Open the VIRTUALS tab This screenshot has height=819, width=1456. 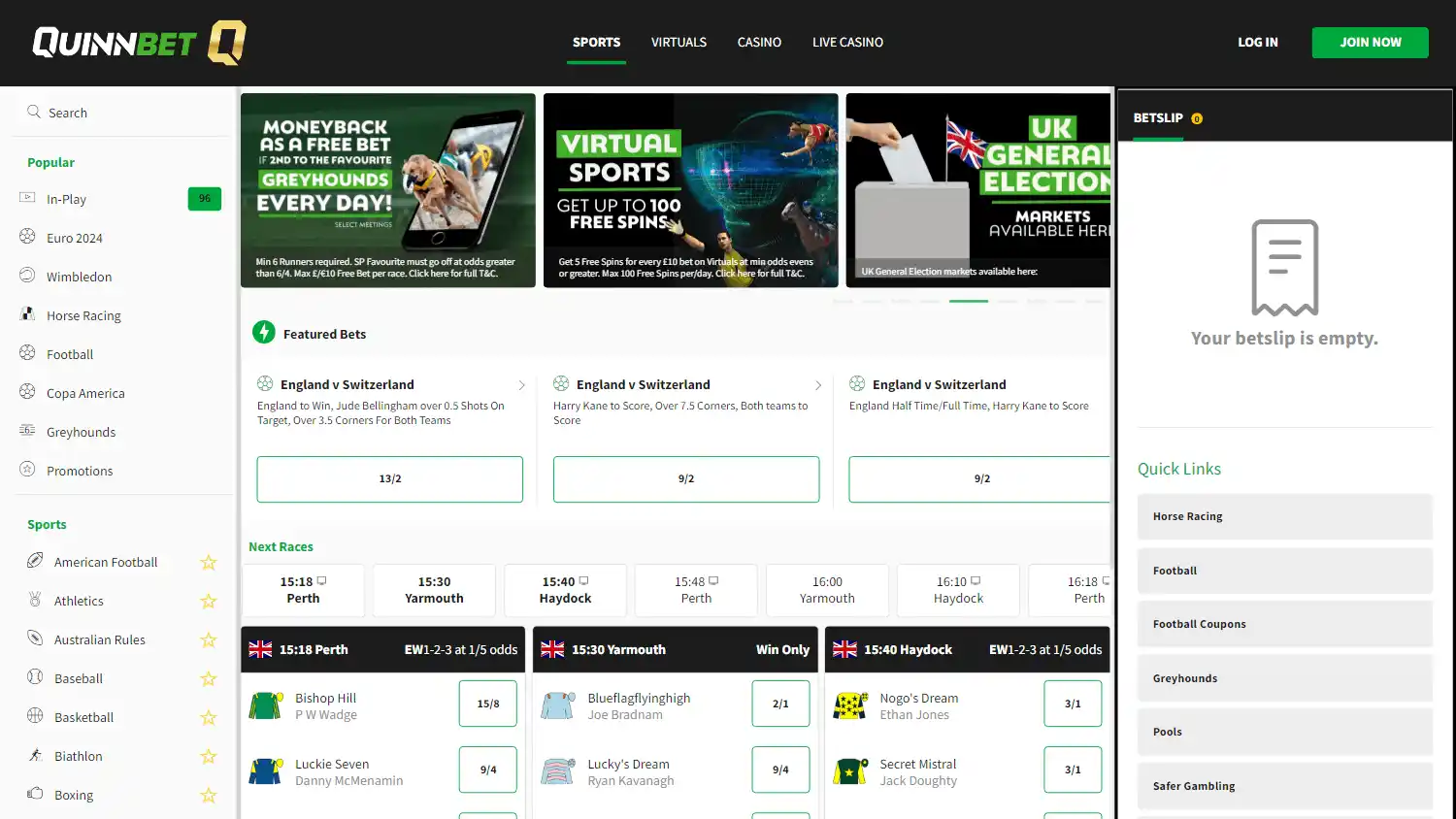(678, 43)
